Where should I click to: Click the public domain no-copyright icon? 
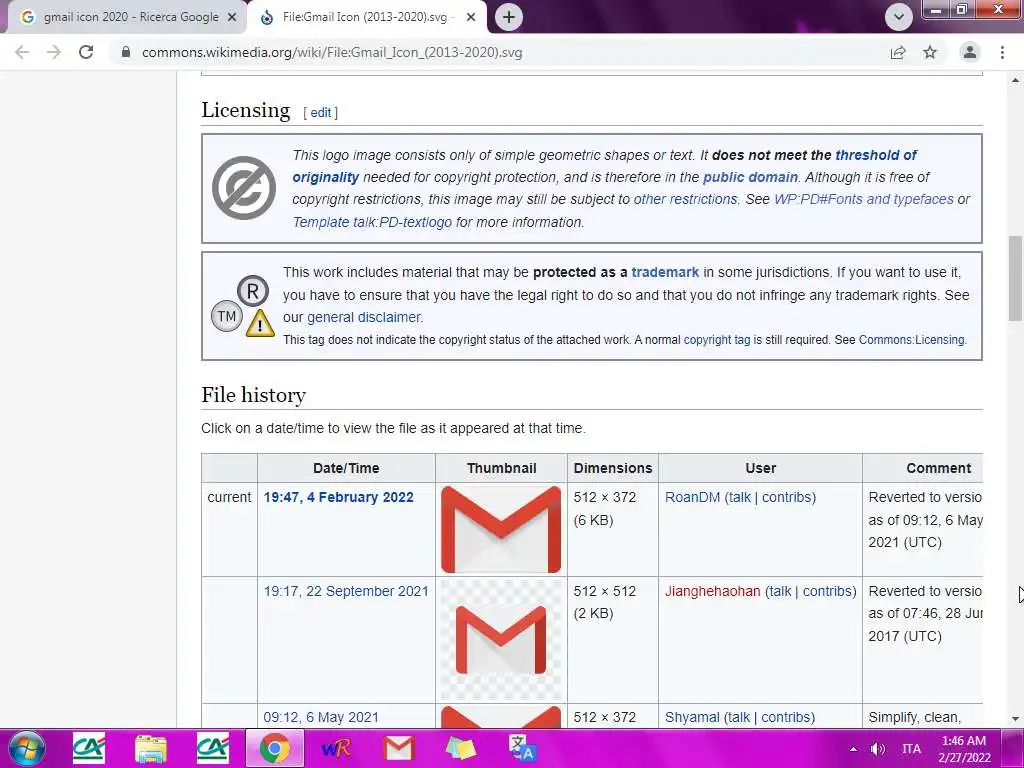[x=244, y=187]
